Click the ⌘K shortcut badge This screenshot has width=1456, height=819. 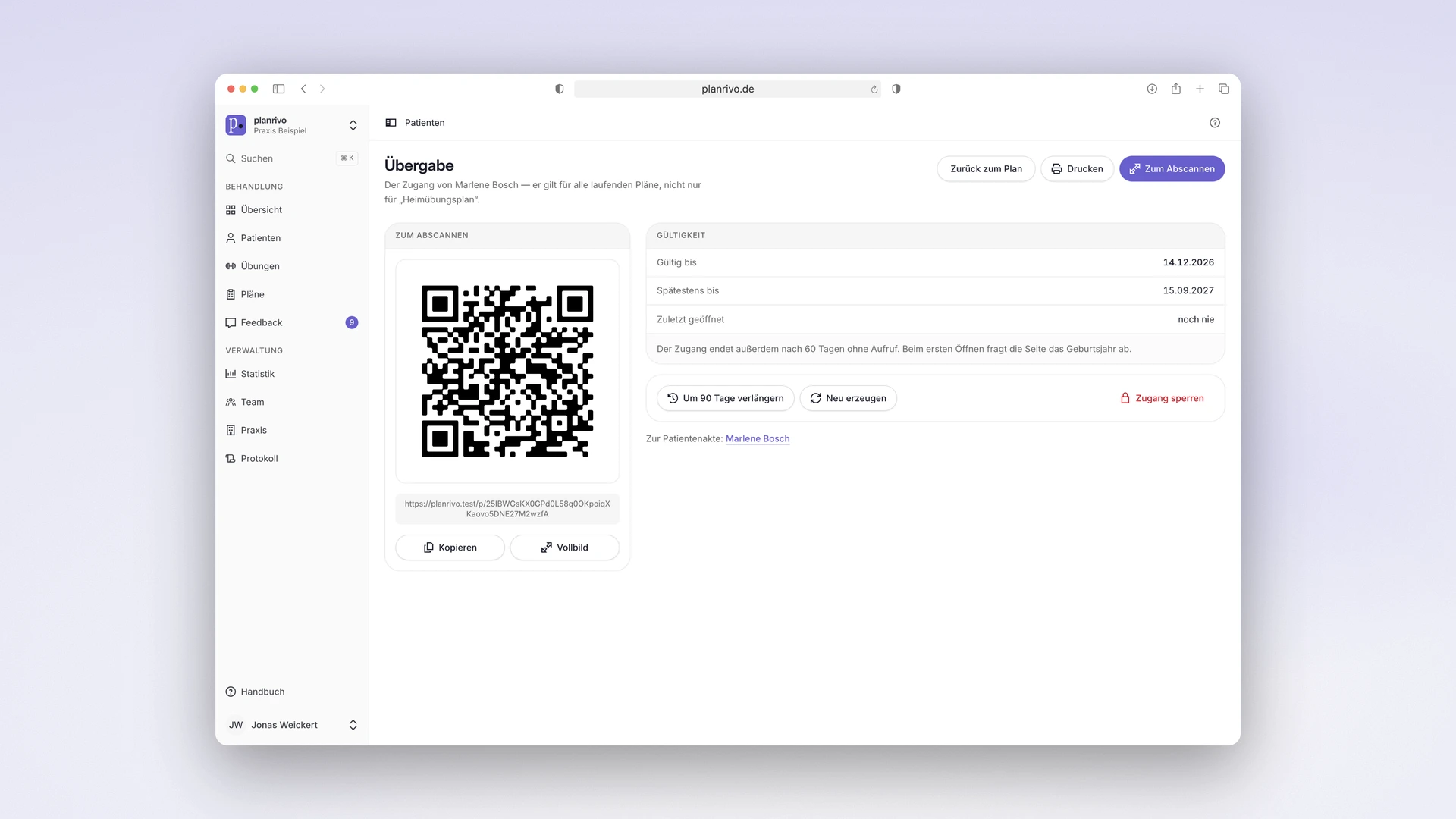point(347,158)
